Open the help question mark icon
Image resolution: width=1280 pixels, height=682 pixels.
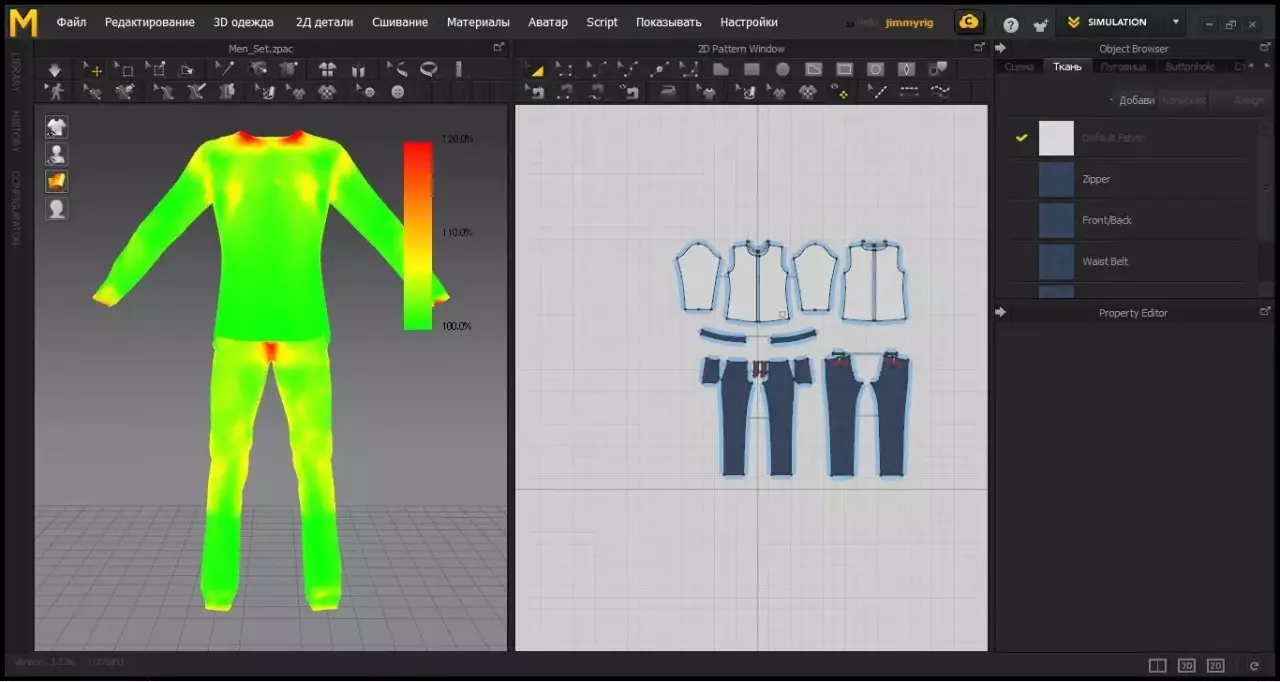click(x=1011, y=24)
